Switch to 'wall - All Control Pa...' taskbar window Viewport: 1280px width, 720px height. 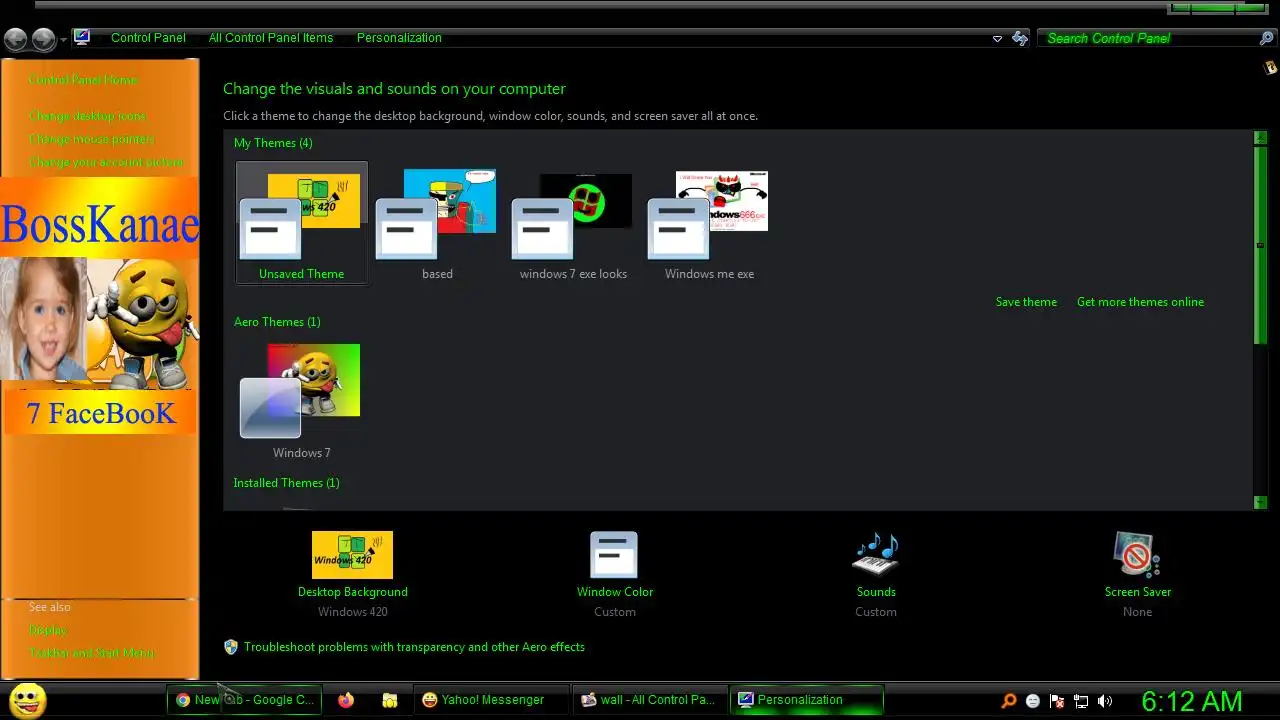coord(649,700)
